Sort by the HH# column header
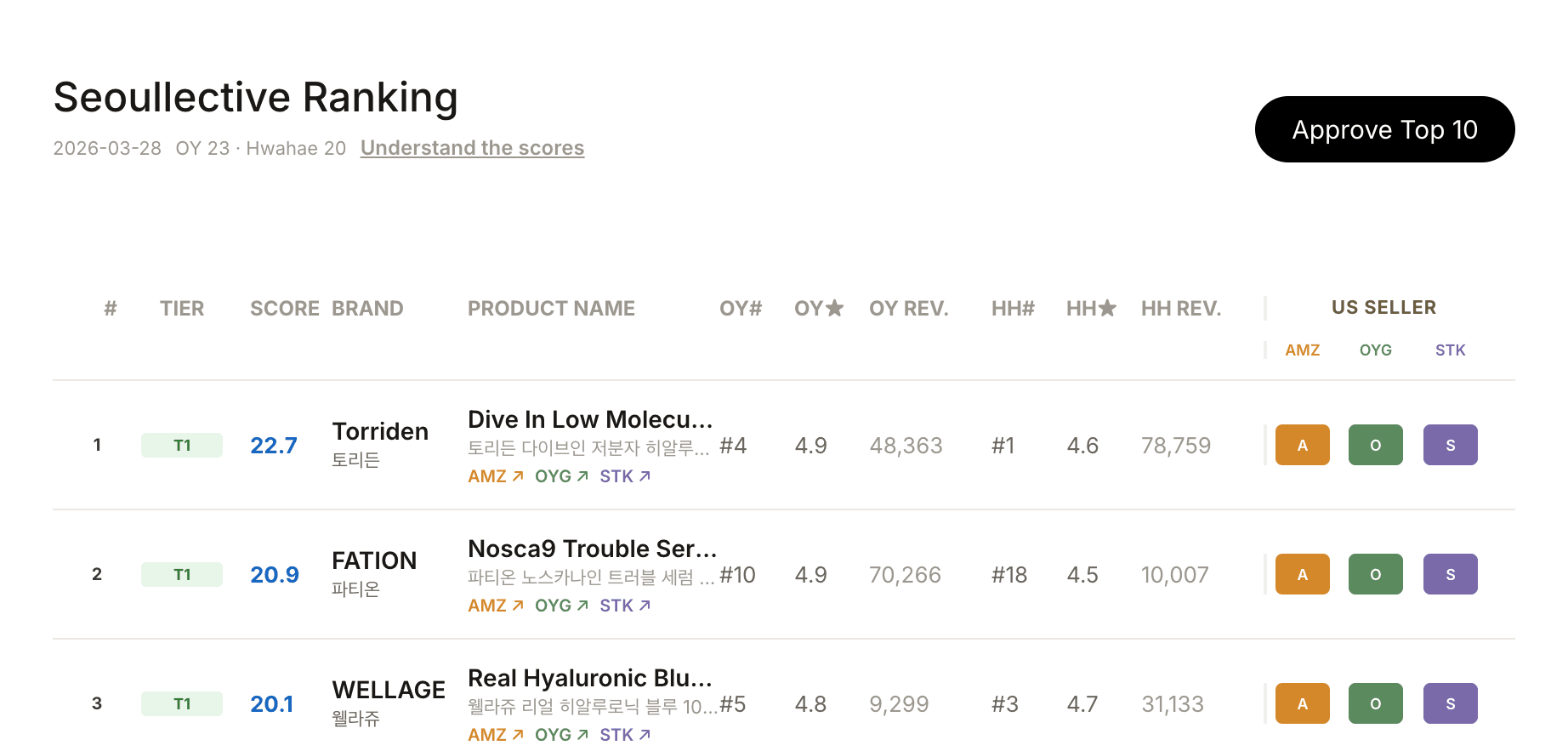 click(x=1013, y=309)
